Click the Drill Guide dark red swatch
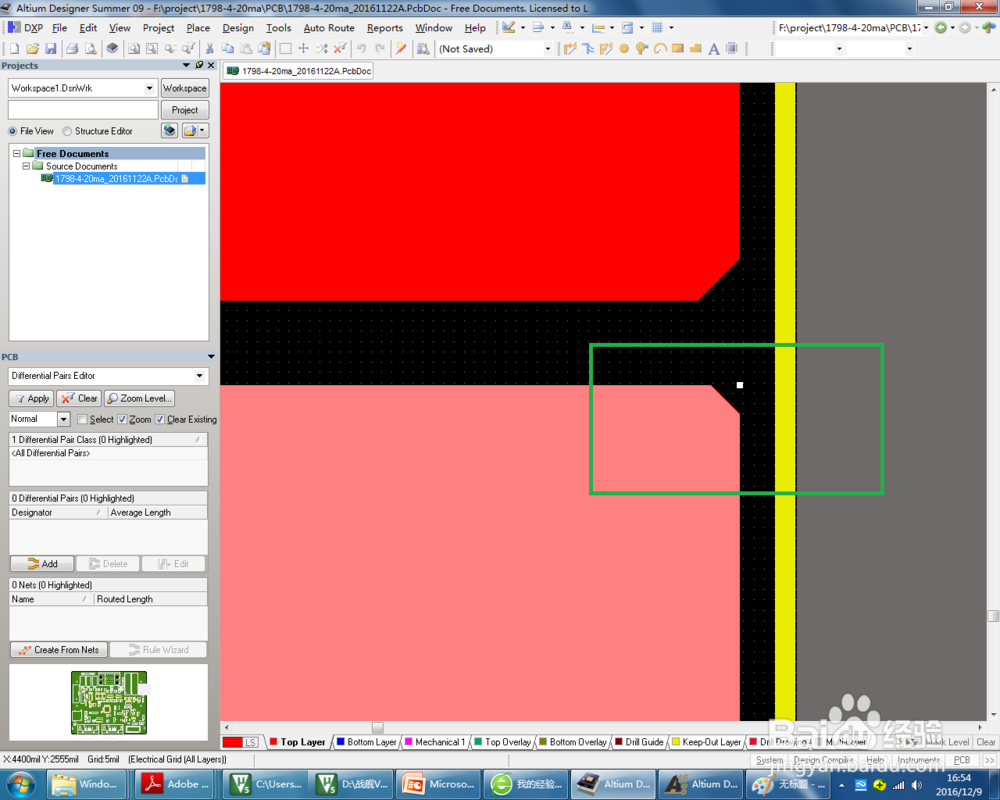1000x800 pixels. tap(619, 741)
